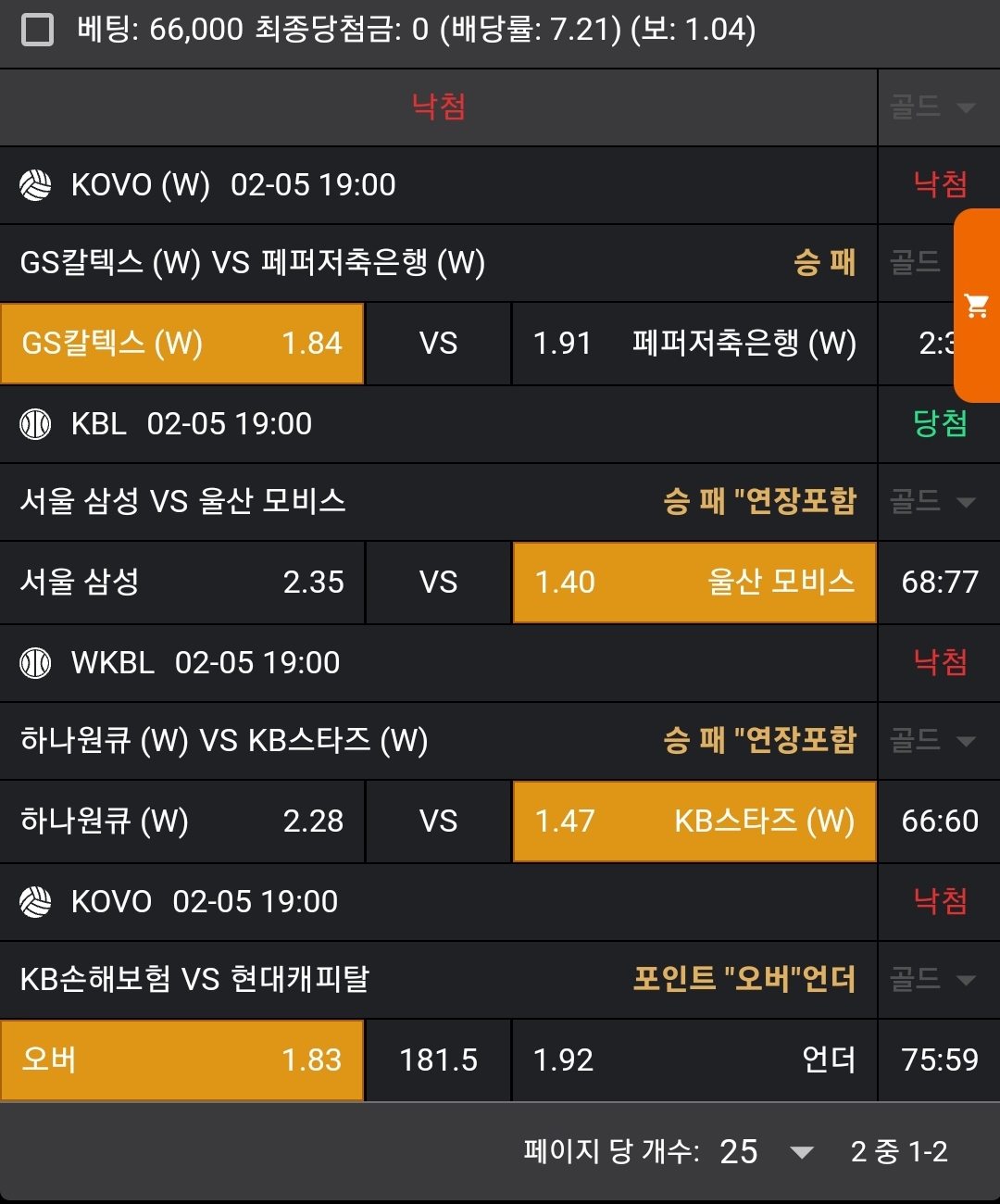This screenshot has height=1204, width=1000.
Task: Select GS칼텍스 (W) at 1.84 odds
Action: point(181,344)
